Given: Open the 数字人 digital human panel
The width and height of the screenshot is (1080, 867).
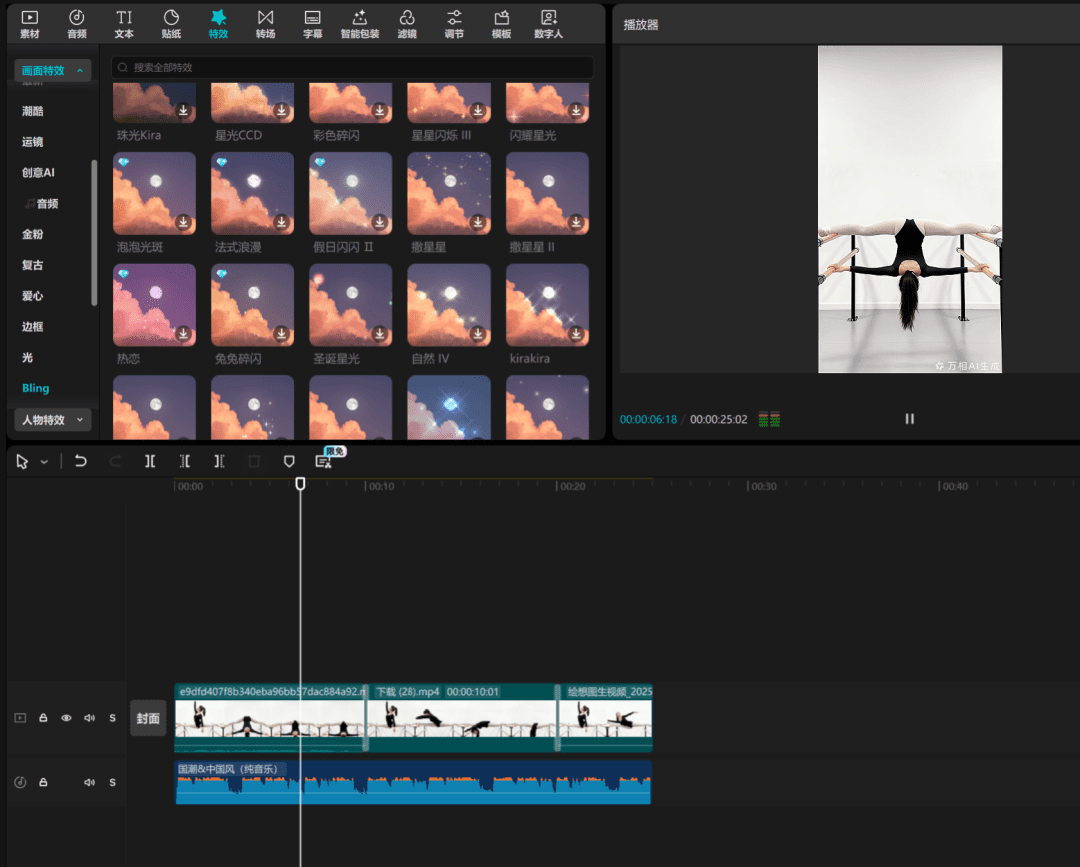Looking at the screenshot, I should 548,24.
